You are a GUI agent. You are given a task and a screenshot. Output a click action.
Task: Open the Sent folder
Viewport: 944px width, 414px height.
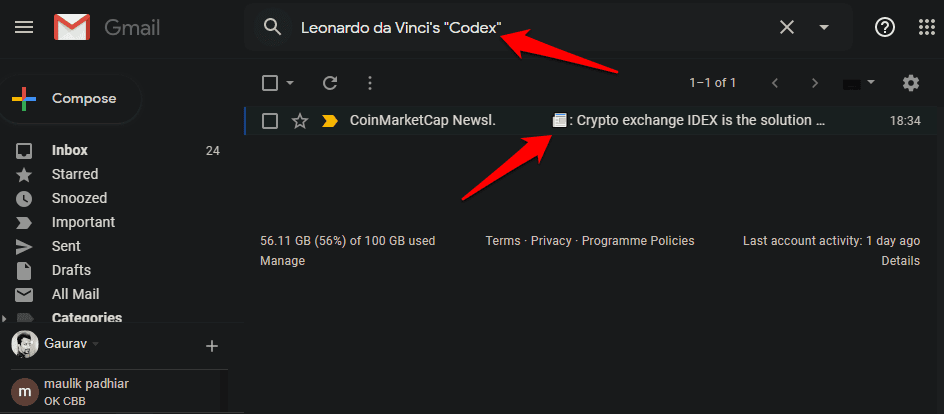(x=66, y=246)
